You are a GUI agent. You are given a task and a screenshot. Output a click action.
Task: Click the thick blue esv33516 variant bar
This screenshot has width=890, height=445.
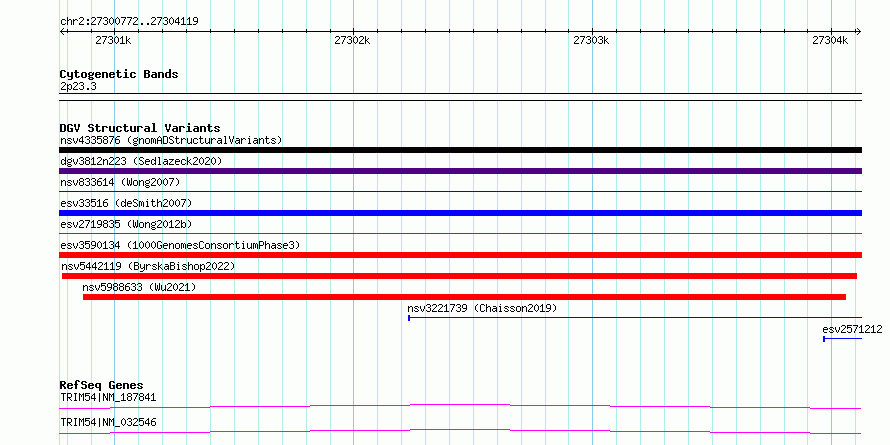[x=460, y=213]
